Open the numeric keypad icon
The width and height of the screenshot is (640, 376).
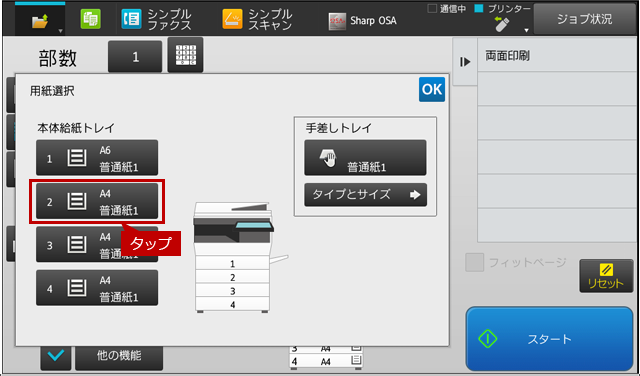pyautogui.click(x=185, y=55)
